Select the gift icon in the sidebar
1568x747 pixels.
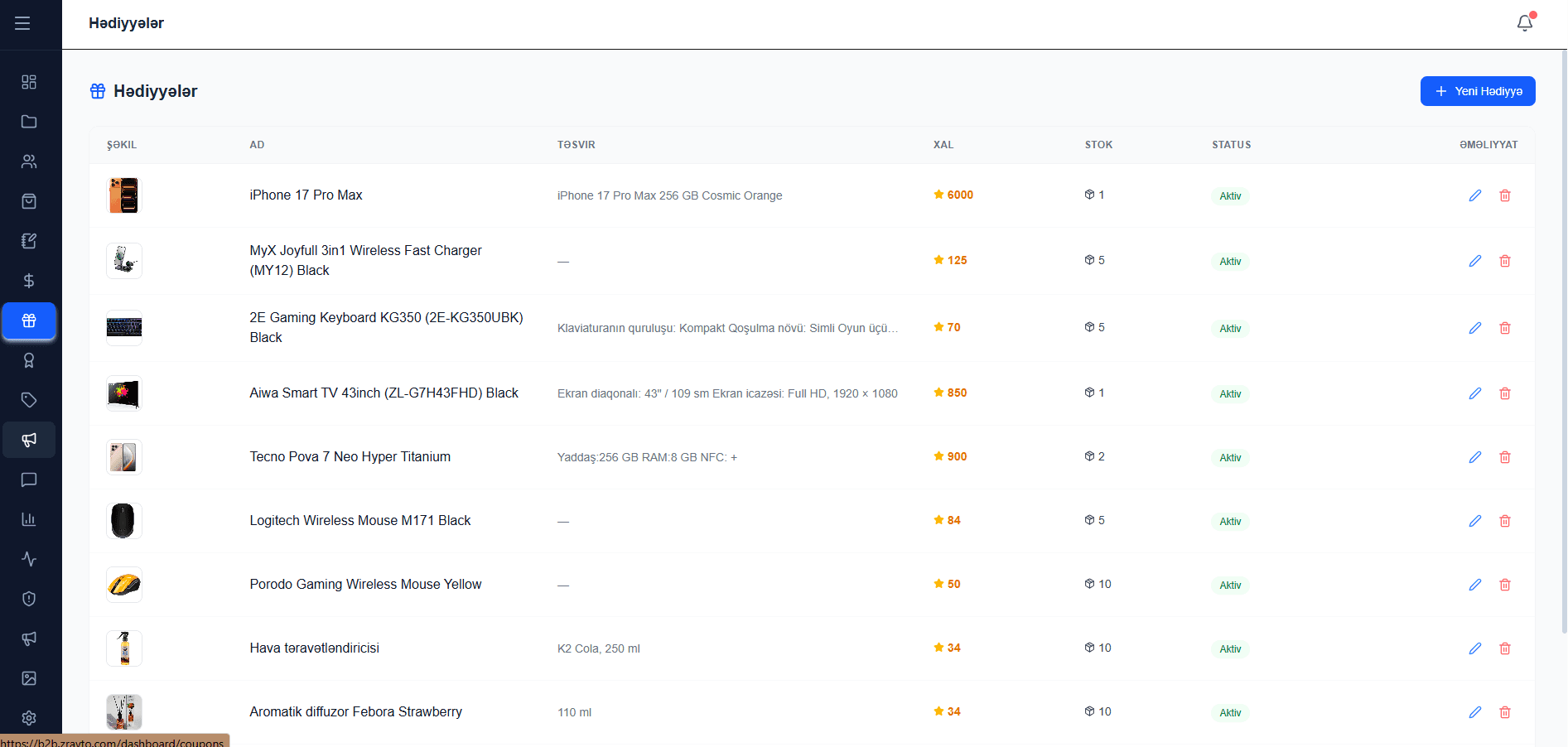point(29,320)
